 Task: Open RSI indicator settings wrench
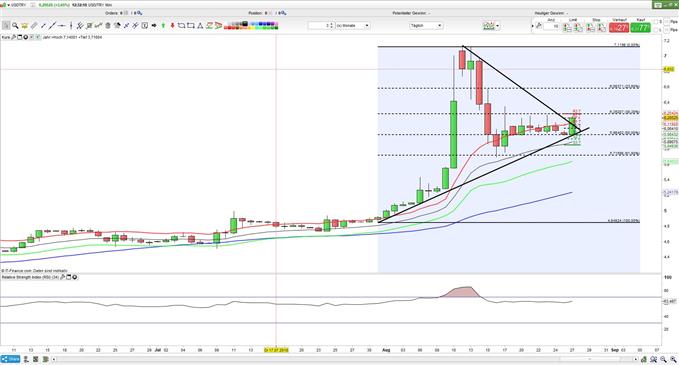[x=62, y=277]
